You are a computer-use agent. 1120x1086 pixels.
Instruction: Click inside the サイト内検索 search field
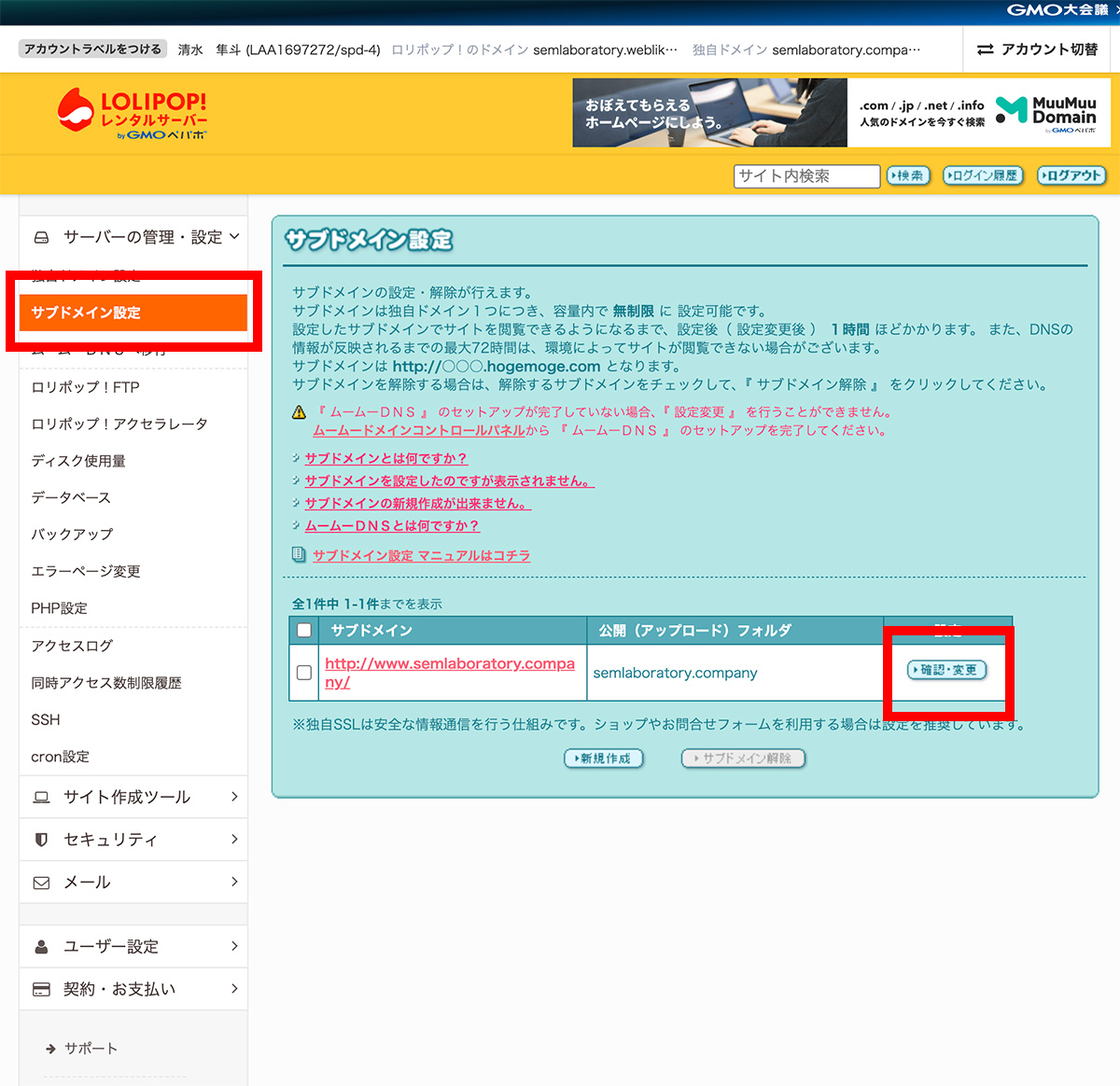tap(805, 175)
